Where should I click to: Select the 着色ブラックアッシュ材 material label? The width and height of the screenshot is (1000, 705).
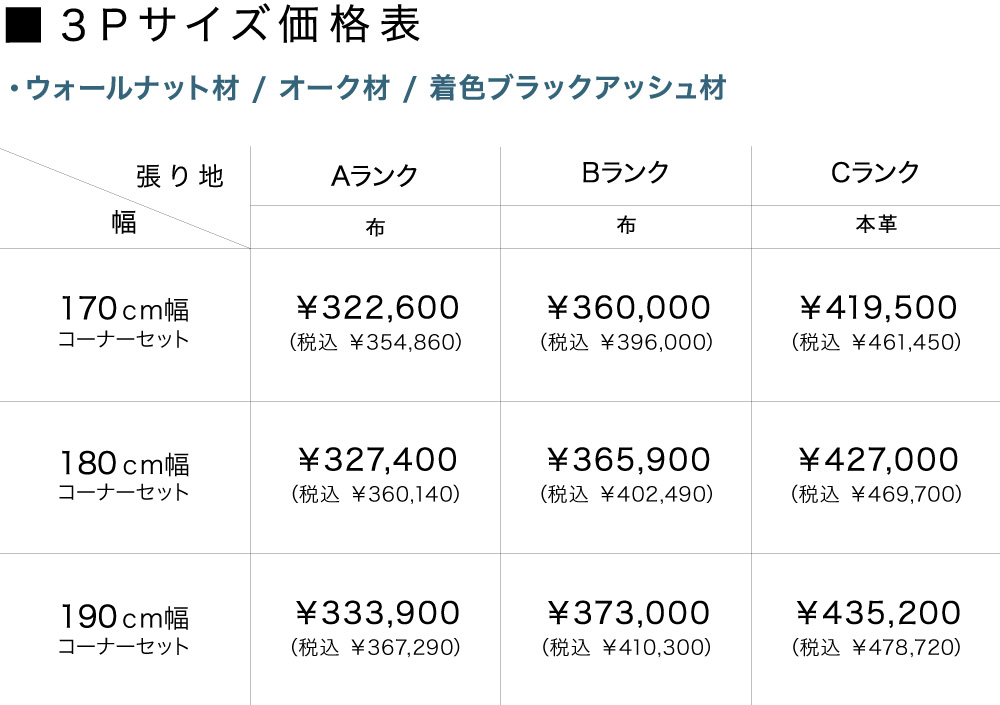pyautogui.click(x=577, y=89)
